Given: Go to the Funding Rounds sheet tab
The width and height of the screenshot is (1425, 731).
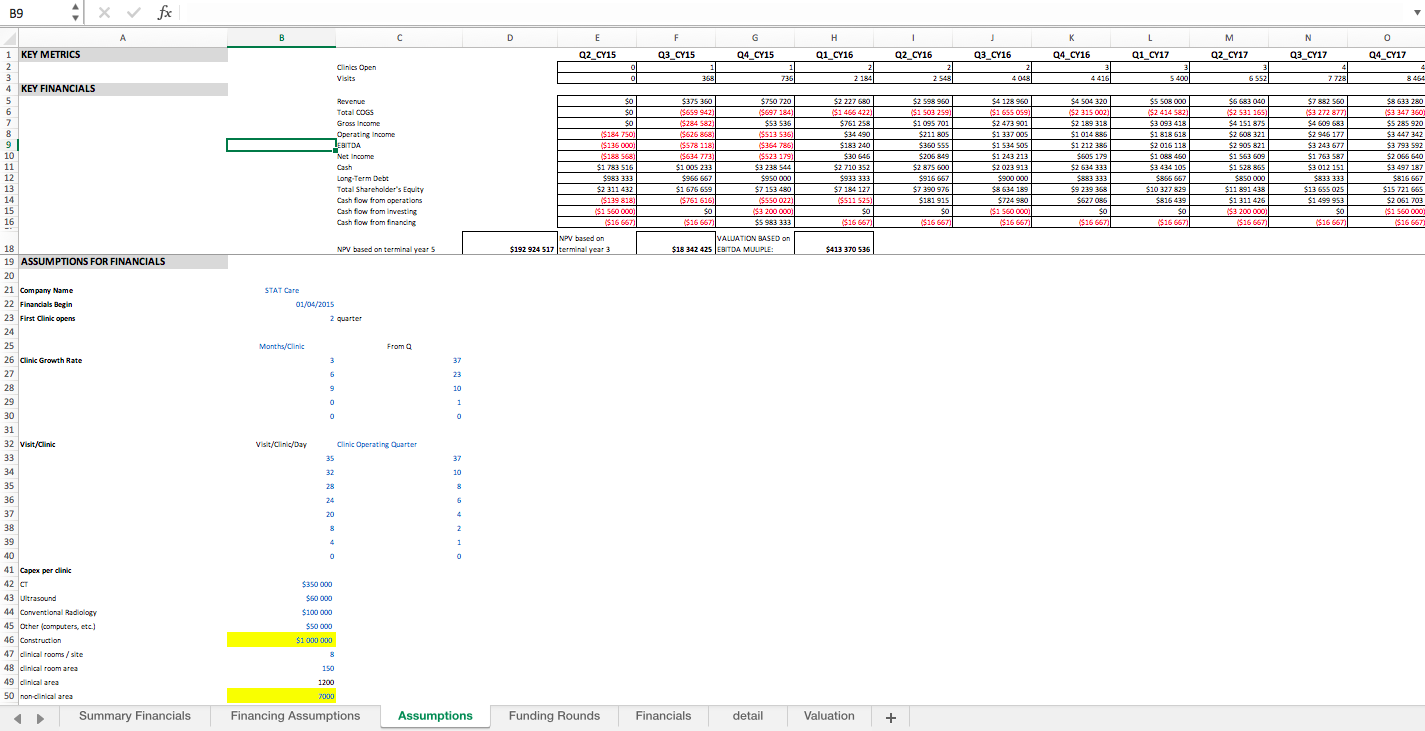Looking at the screenshot, I should coord(554,716).
